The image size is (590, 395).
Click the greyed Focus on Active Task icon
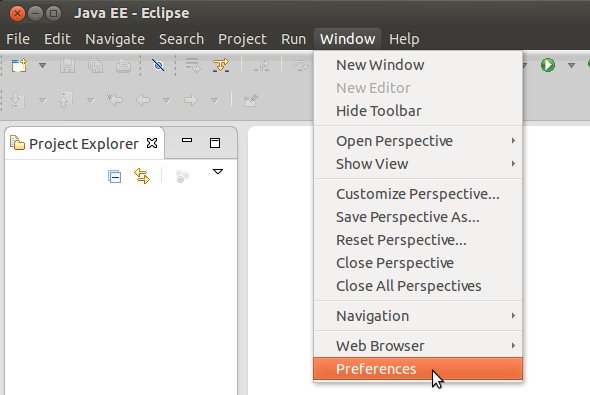point(182,176)
